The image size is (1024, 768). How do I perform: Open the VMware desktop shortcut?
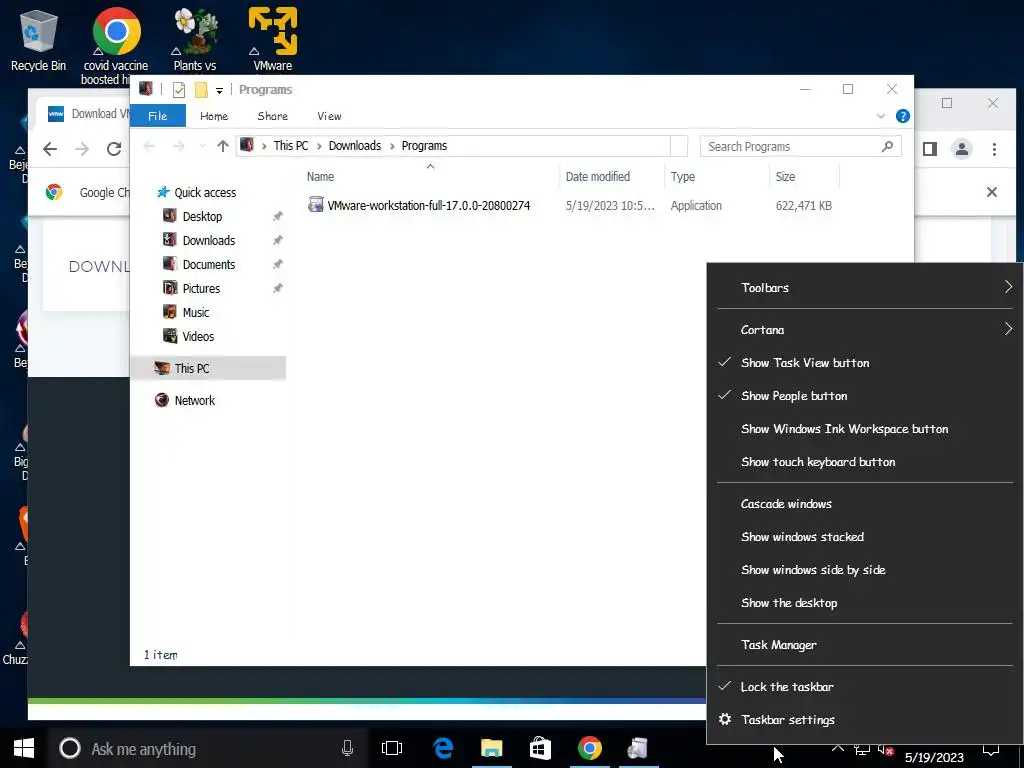click(x=273, y=39)
